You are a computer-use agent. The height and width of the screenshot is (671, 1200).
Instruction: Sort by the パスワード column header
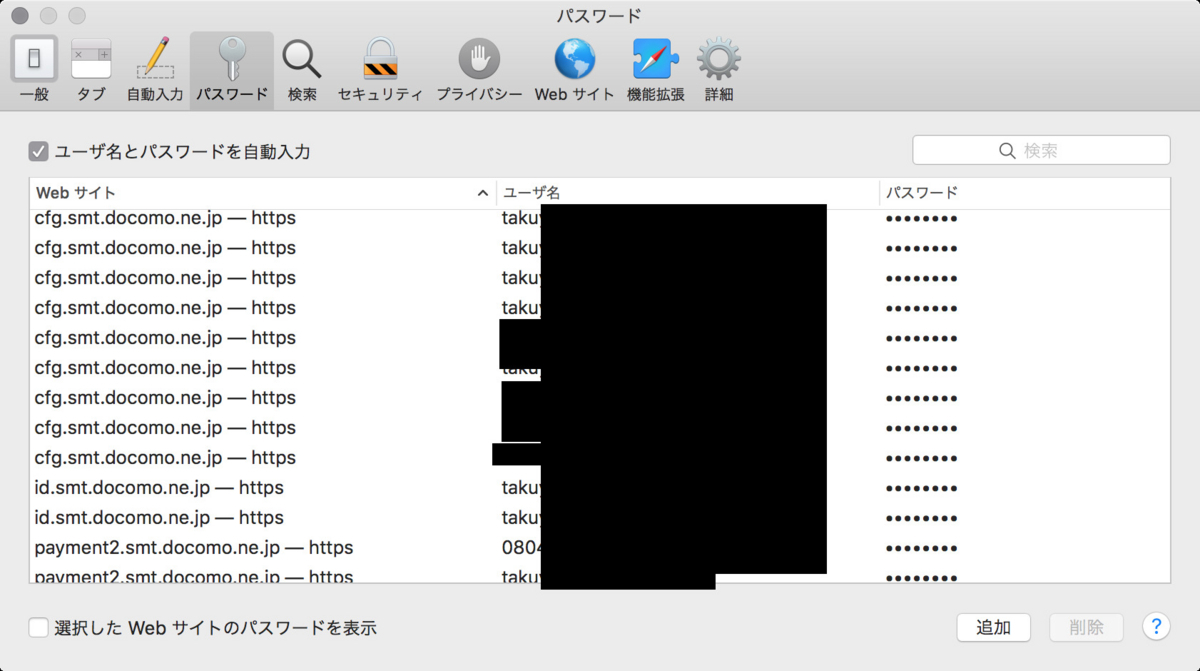pos(1025,193)
